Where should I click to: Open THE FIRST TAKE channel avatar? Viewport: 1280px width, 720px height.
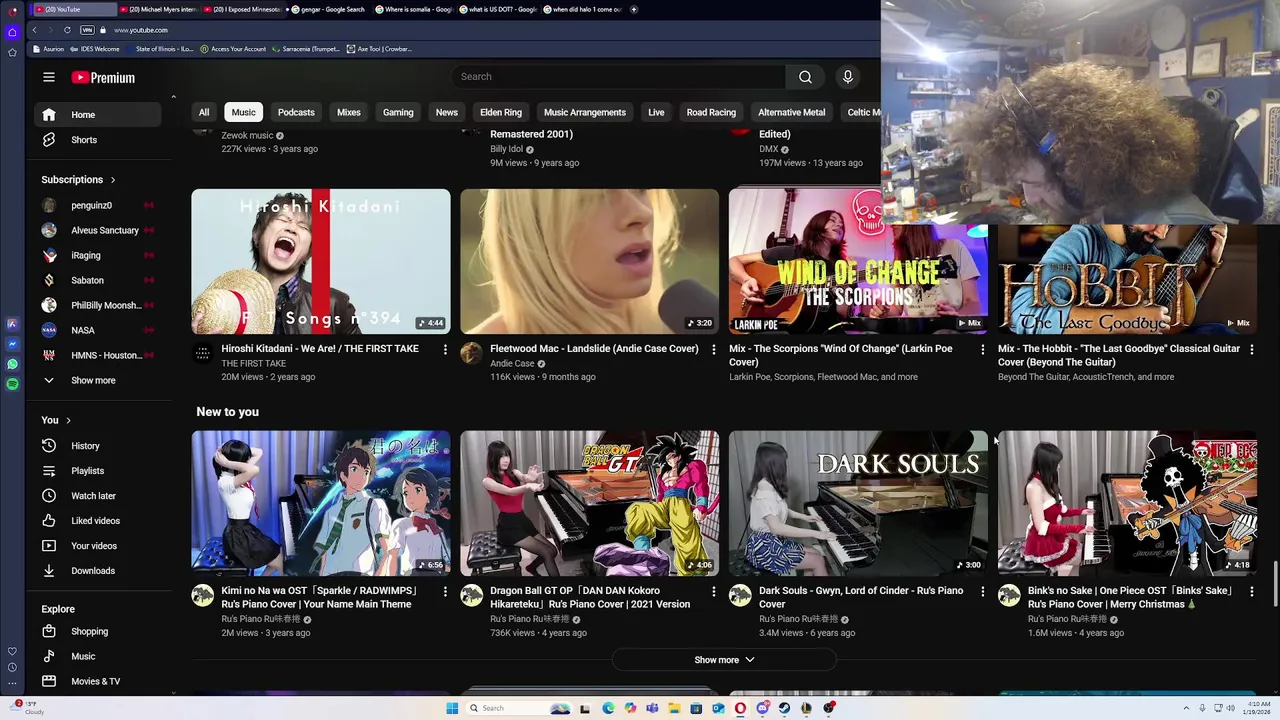point(203,353)
